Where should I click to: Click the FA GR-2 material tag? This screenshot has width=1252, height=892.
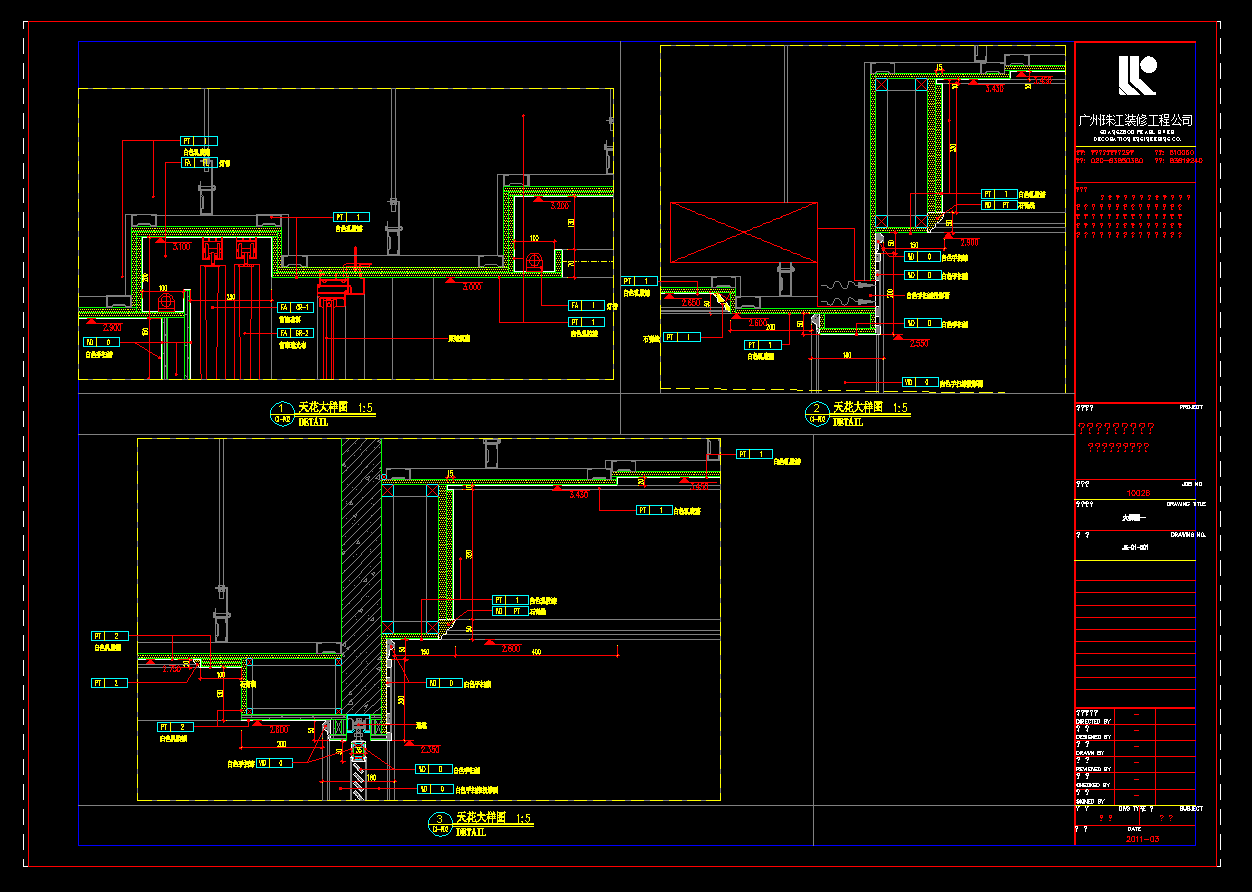tap(295, 333)
